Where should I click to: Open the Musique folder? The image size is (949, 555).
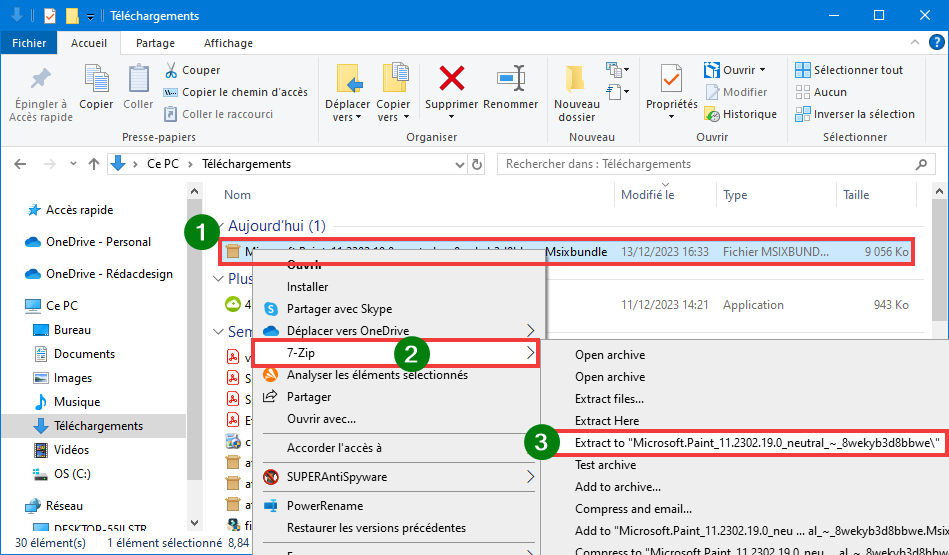(67, 402)
